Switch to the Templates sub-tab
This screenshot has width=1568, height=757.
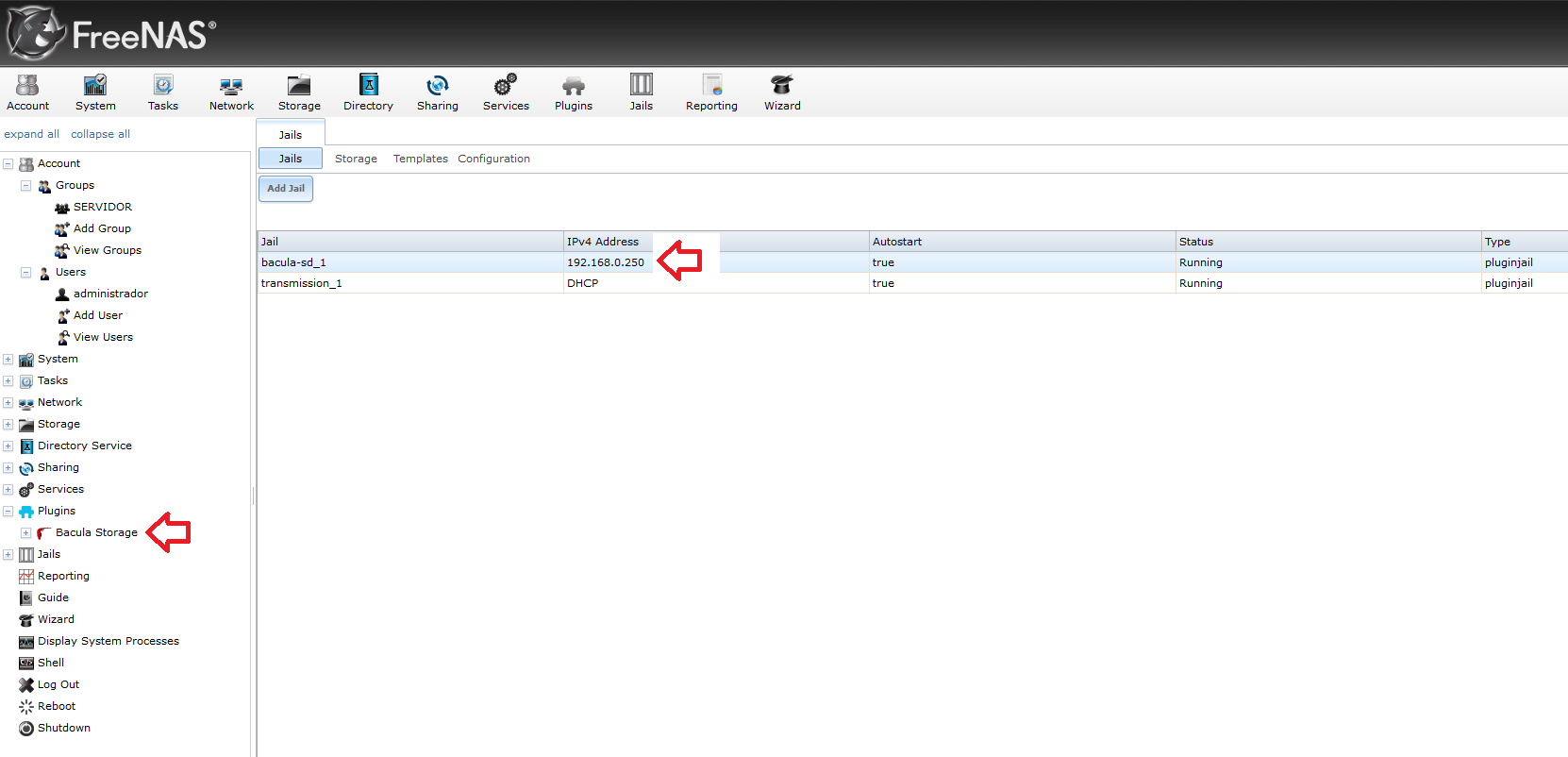point(421,159)
